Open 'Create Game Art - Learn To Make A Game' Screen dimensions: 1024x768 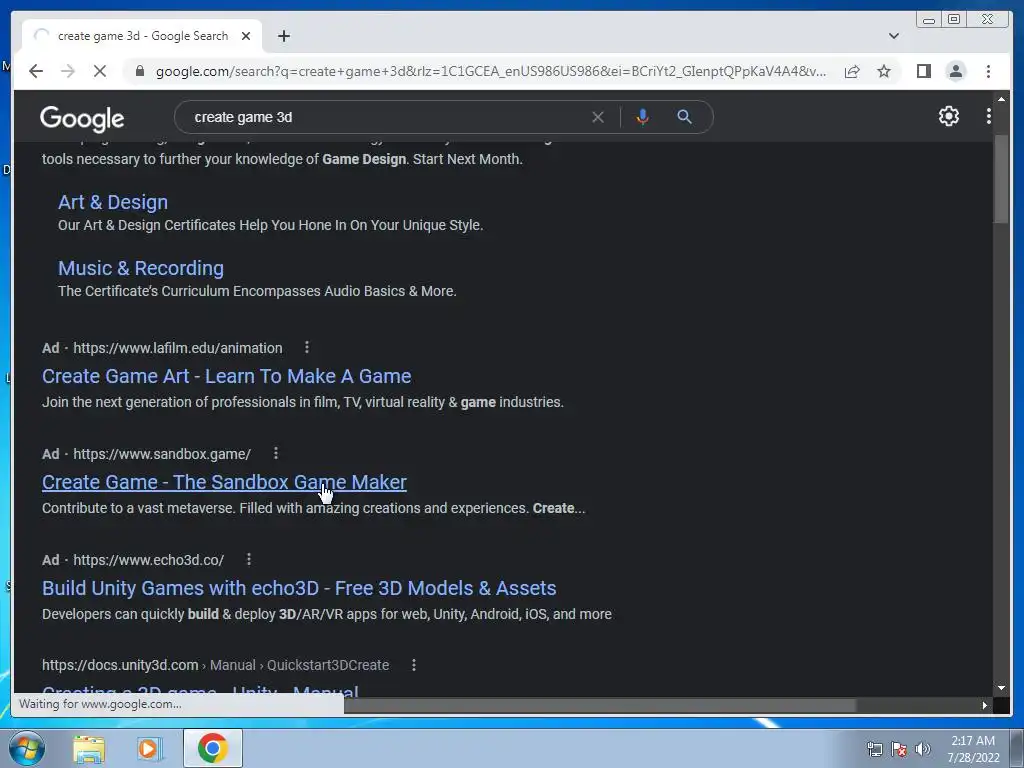pos(227,376)
